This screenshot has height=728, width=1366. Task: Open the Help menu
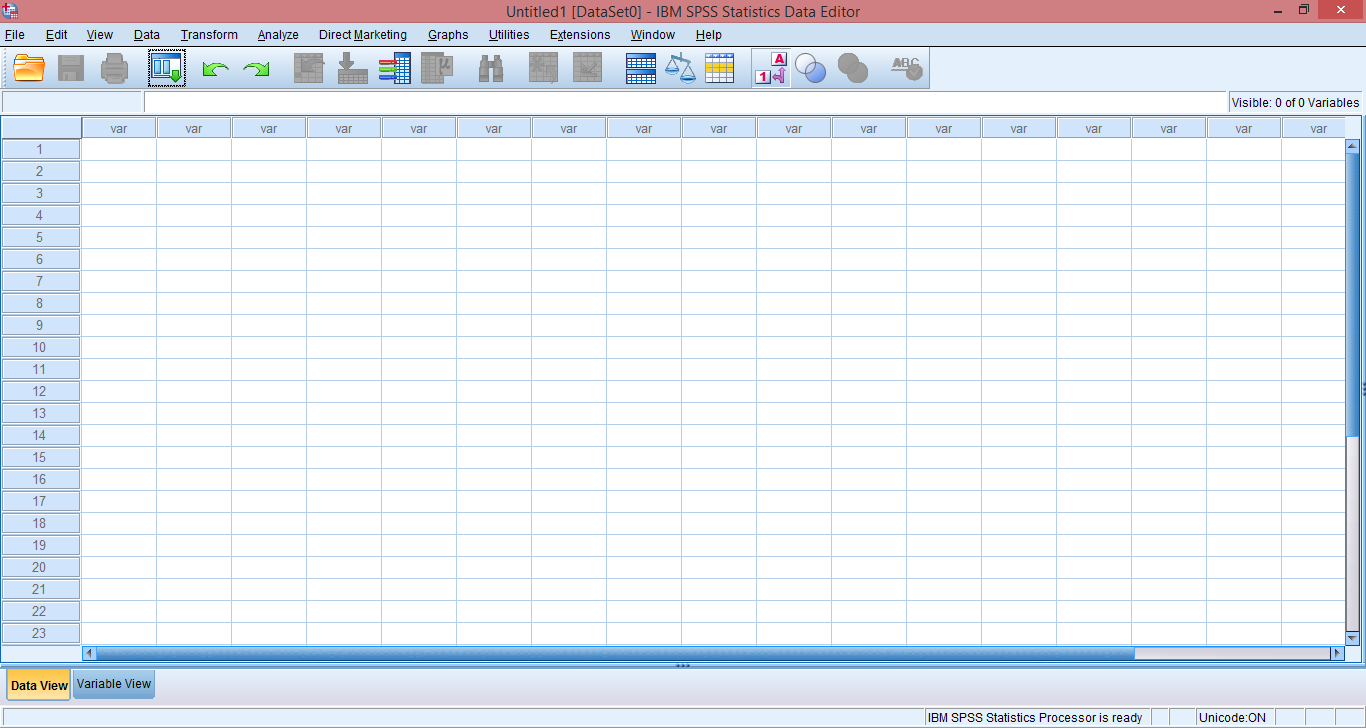[709, 35]
